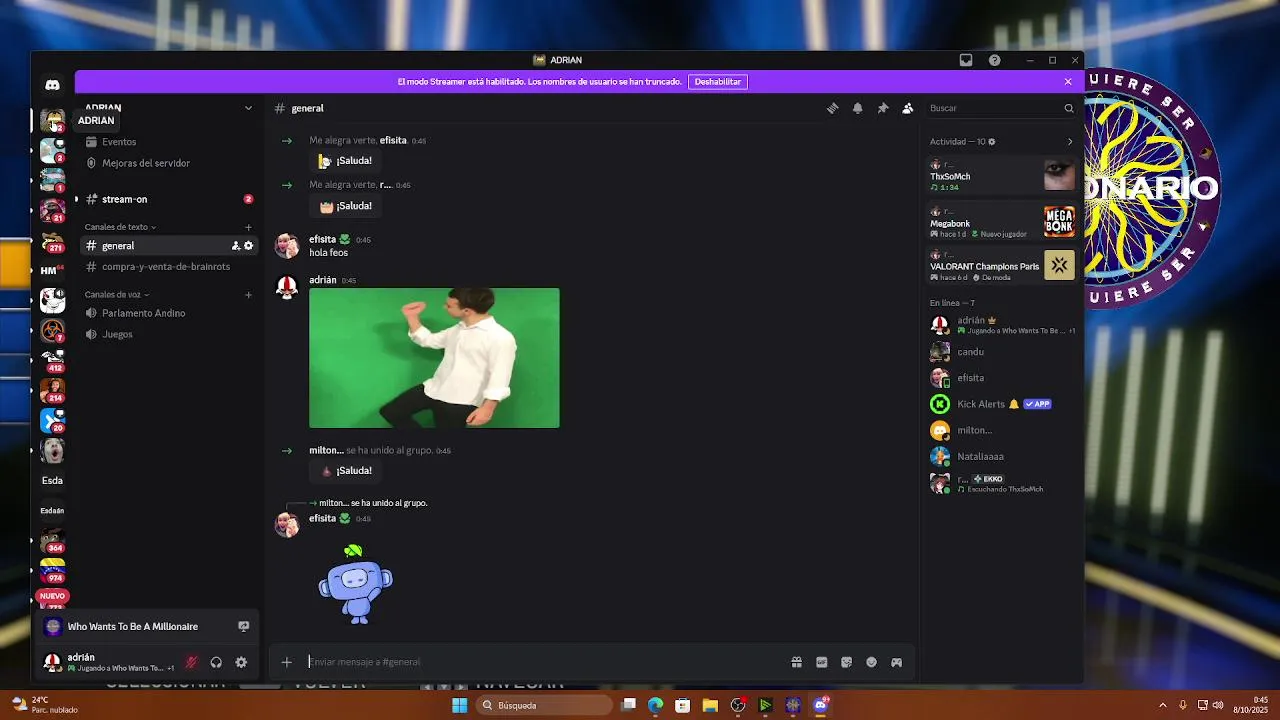Open activity settings gear next to Actividad
This screenshot has width=1280, height=720.
(x=992, y=142)
